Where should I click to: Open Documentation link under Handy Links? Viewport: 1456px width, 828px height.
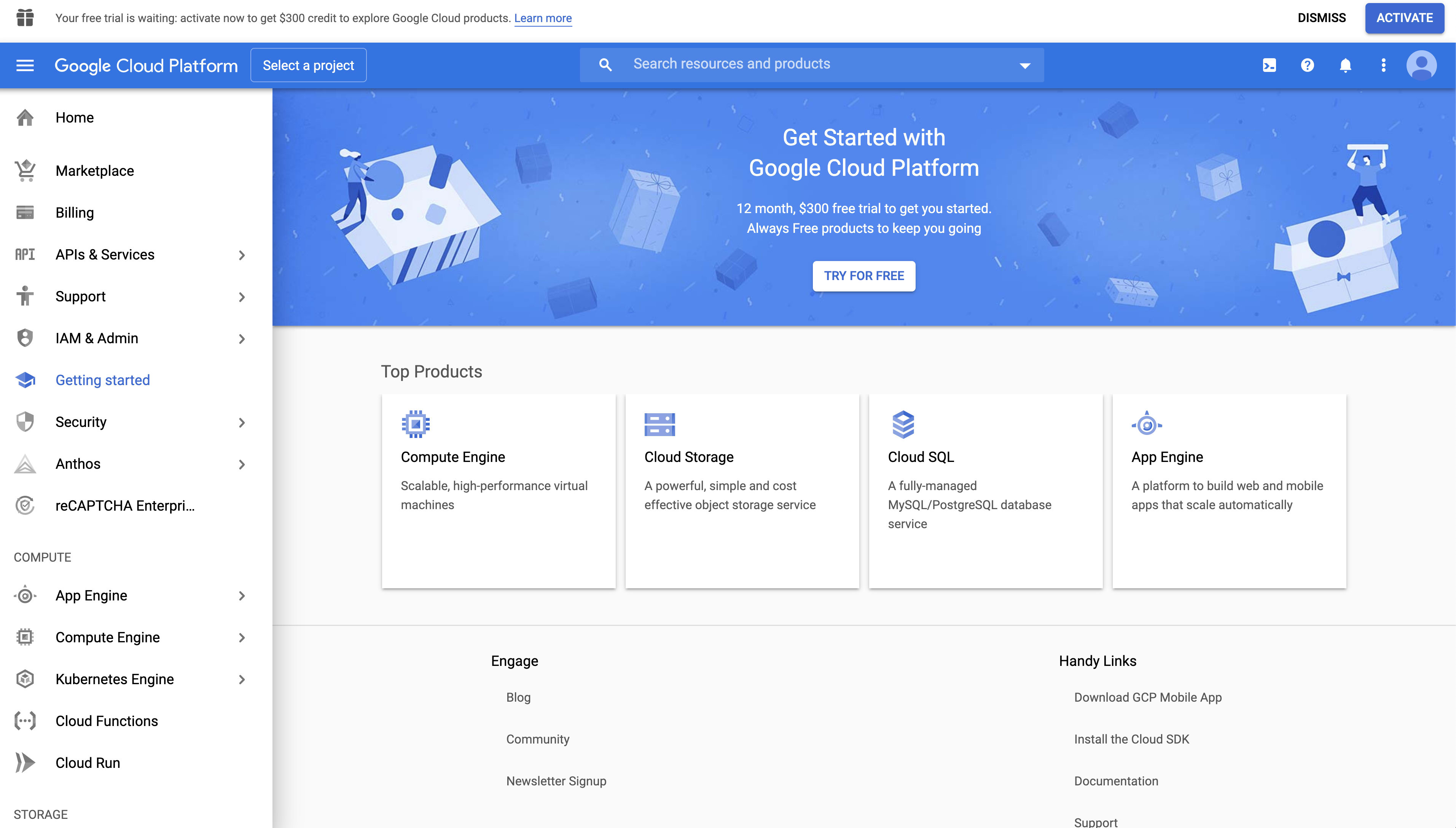tap(1116, 781)
